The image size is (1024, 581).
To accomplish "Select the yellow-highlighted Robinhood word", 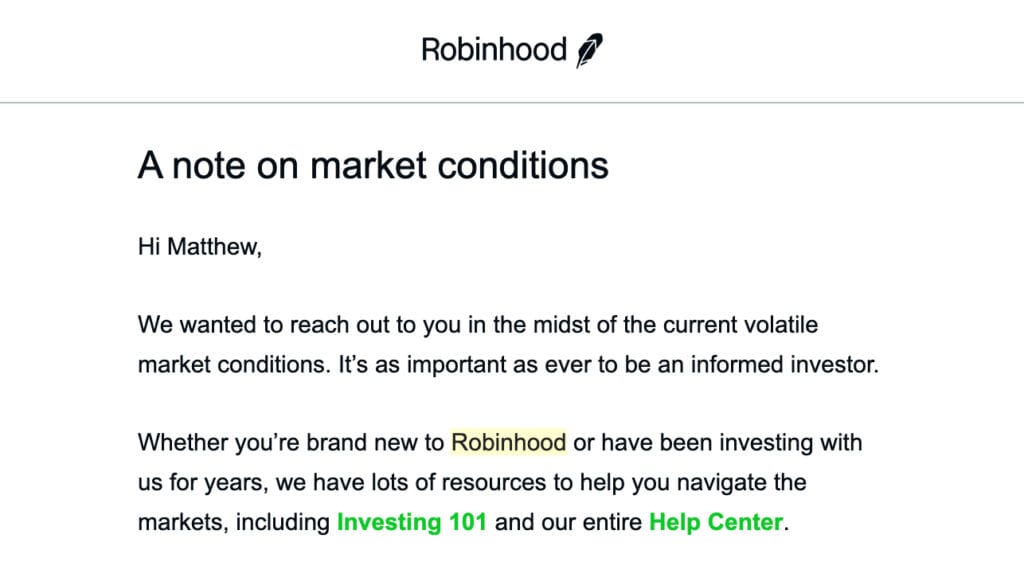I will 509,443.
